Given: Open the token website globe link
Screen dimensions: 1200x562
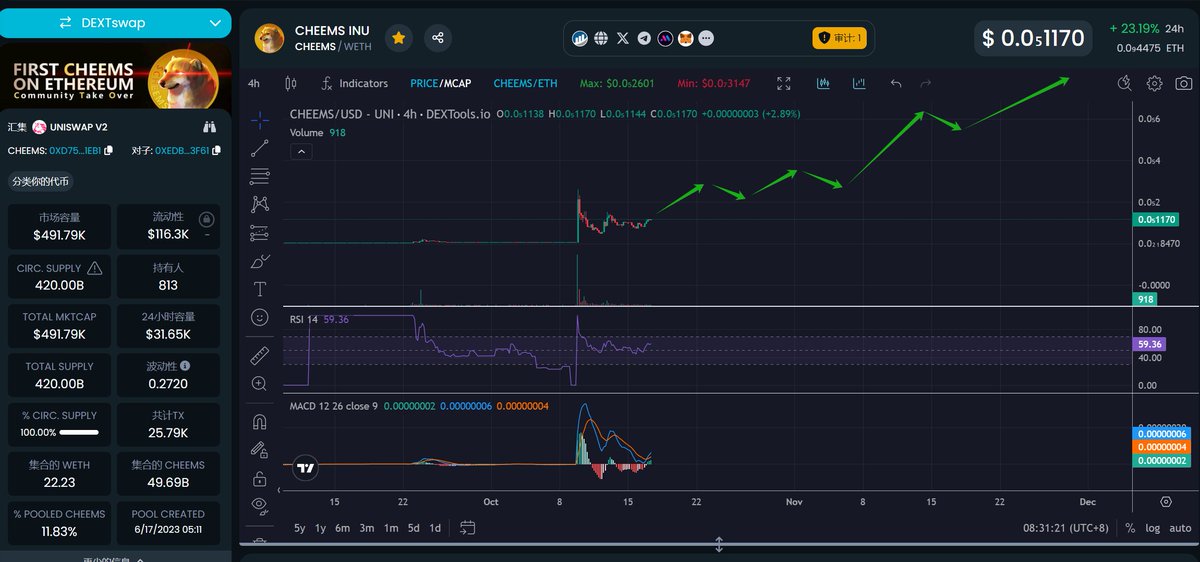Looking at the screenshot, I should [601, 38].
